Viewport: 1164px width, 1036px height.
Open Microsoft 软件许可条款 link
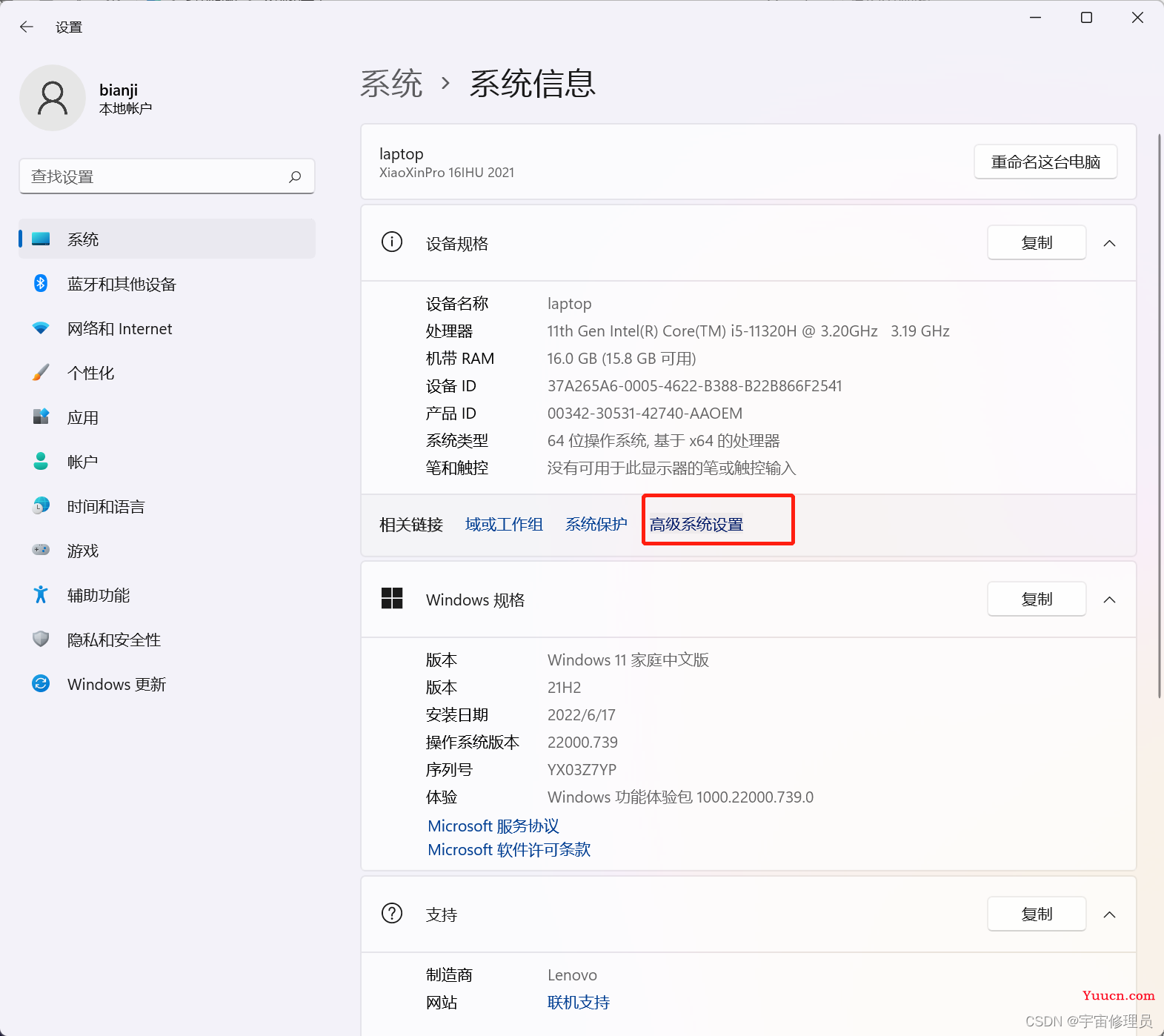click(x=509, y=849)
